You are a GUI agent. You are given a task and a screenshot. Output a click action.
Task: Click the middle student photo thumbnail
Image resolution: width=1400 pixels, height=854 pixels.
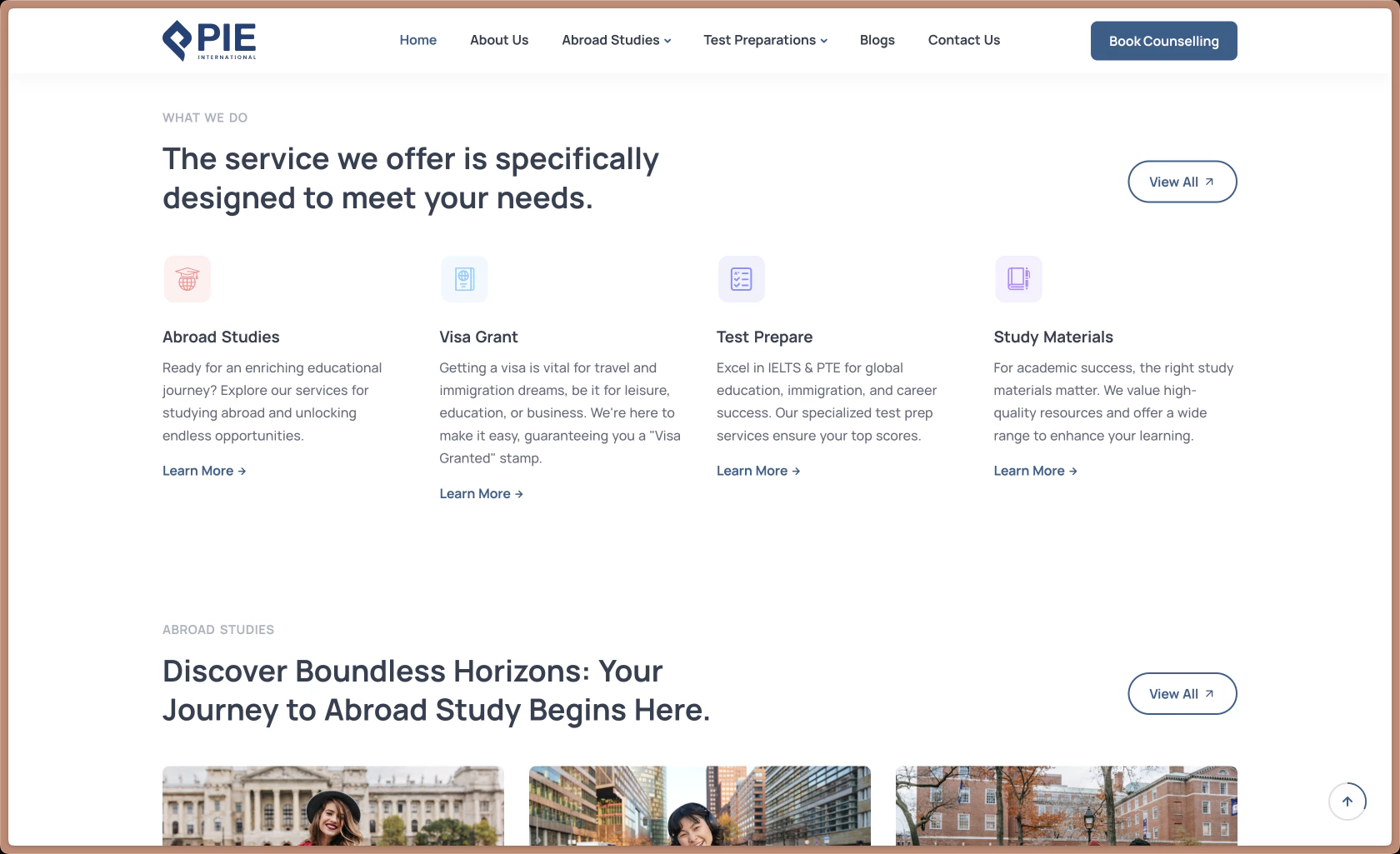(x=699, y=808)
